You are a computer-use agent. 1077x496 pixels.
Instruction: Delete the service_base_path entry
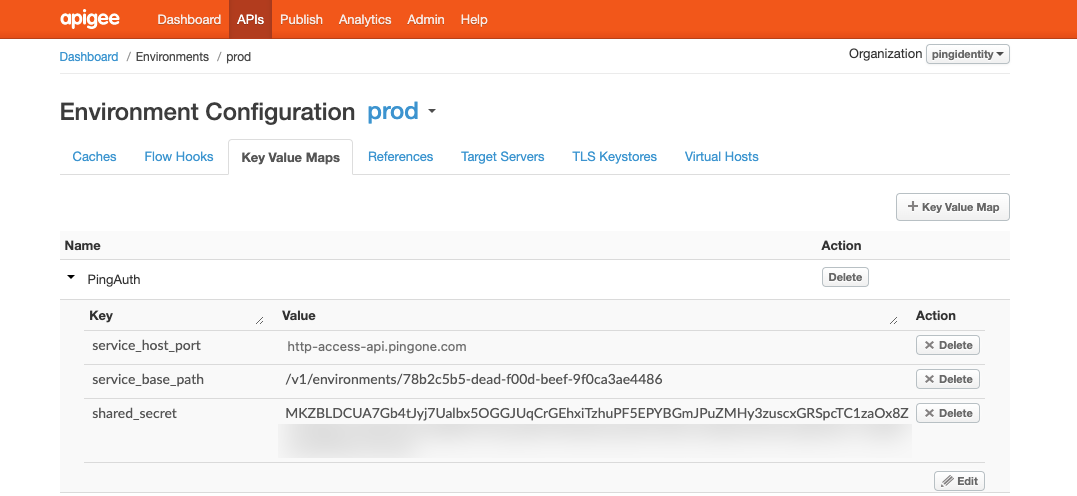click(x=947, y=379)
